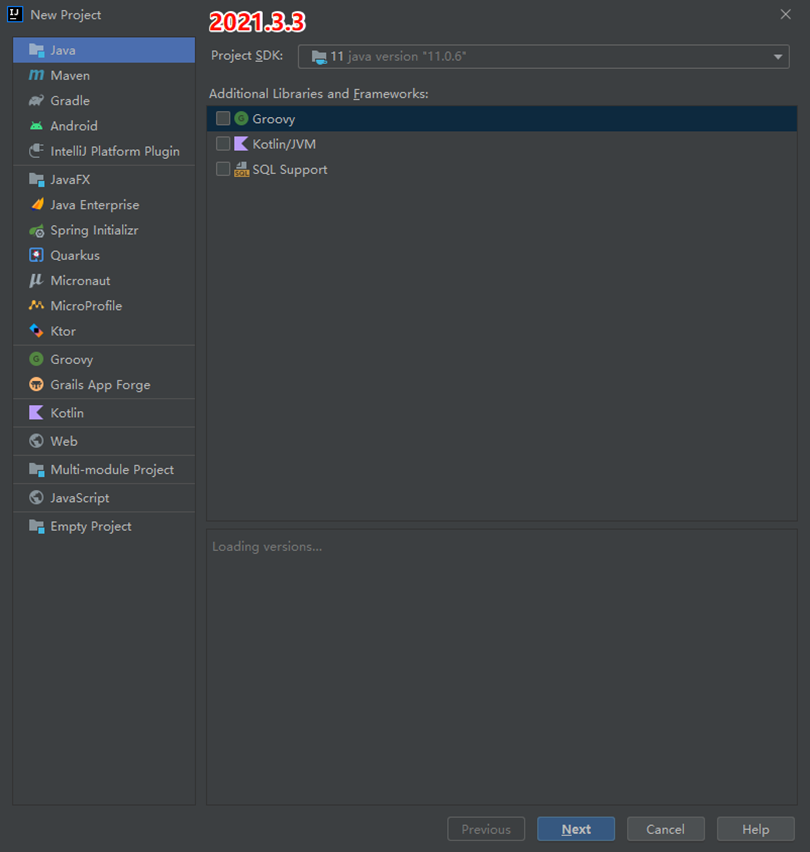
Task: Pick Java Enterprise label in list
Action: (x=95, y=205)
